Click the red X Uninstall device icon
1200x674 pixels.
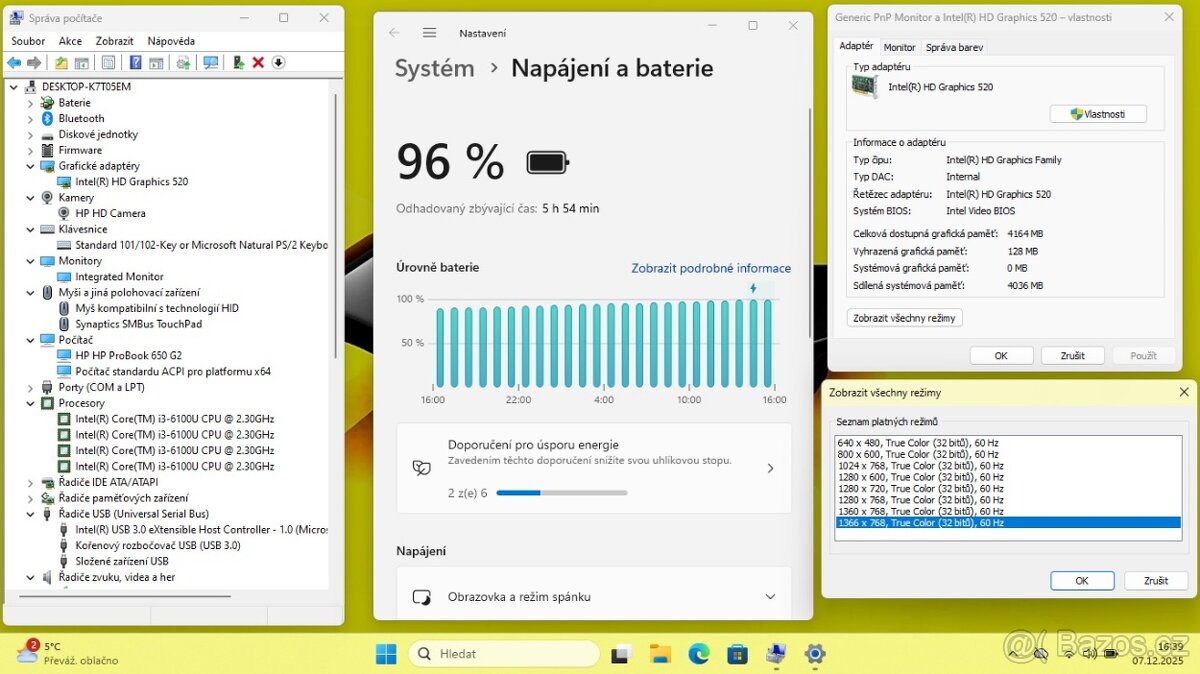[257, 62]
